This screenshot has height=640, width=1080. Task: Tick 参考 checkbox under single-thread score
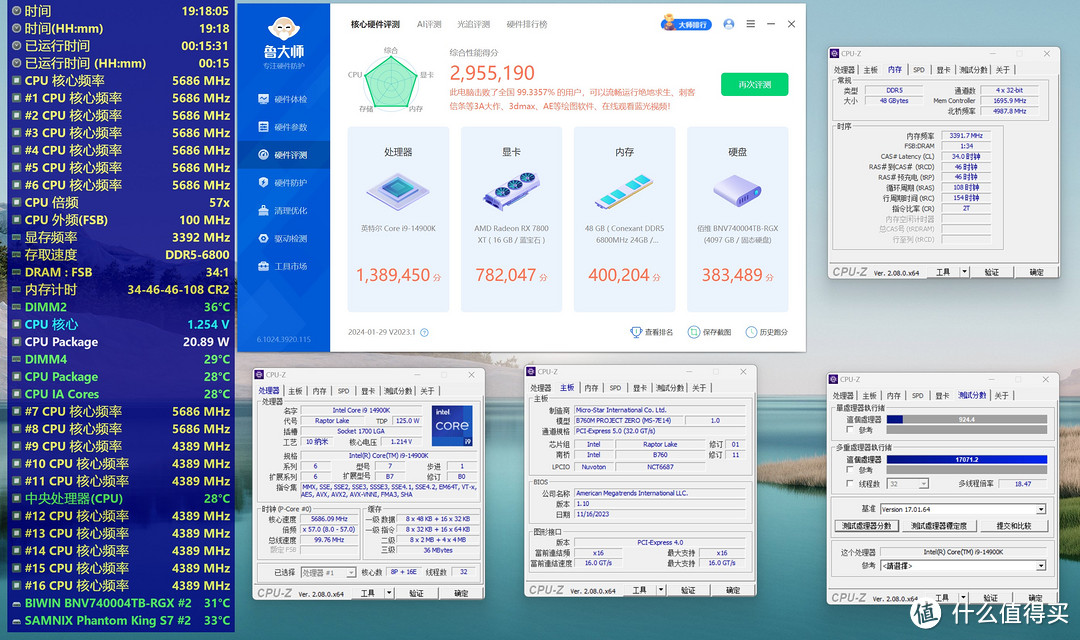click(x=850, y=430)
